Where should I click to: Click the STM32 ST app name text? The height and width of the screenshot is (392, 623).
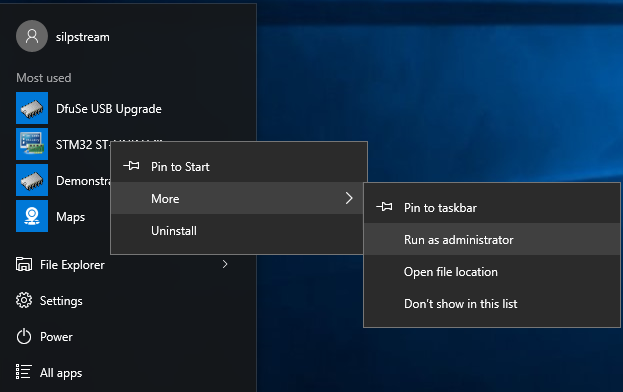[x=83, y=145]
